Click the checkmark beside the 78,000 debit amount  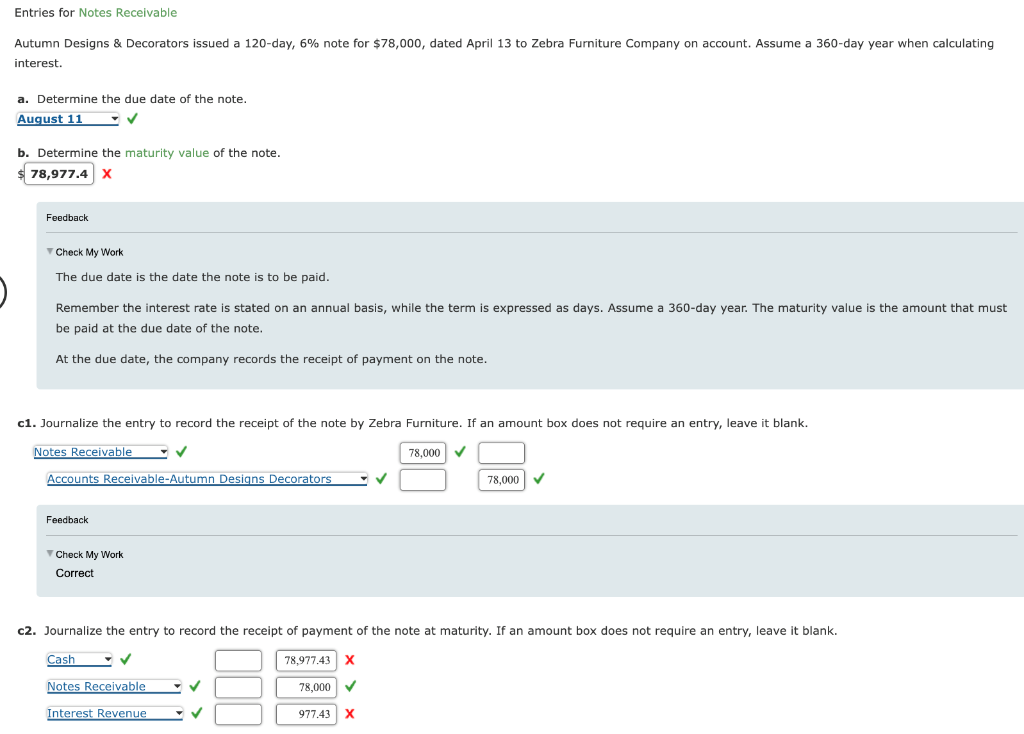pyautogui.click(x=459, y=452)
